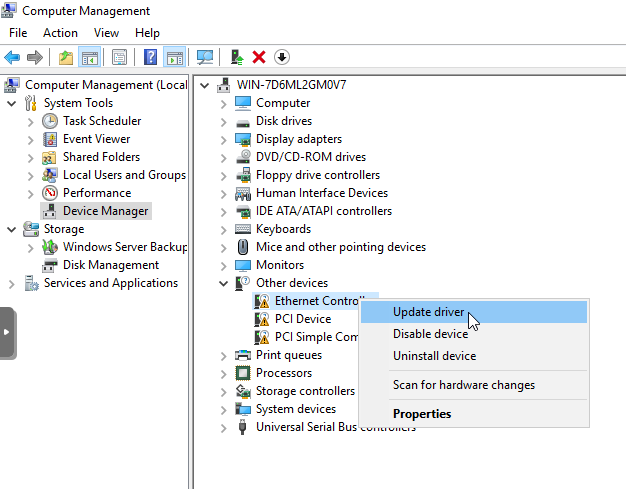This screenshot has width=626, height=489.
Task: Collapse the Other devices category
Action: coord(224,283)
